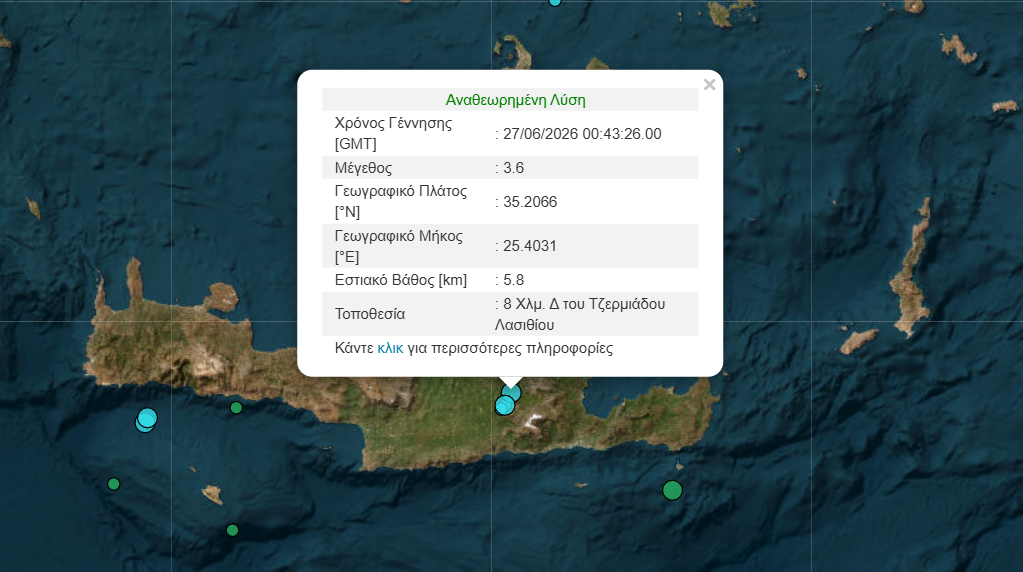Open the 'κλικ' link for more information
1023x572 pixels.
(390, 348)
